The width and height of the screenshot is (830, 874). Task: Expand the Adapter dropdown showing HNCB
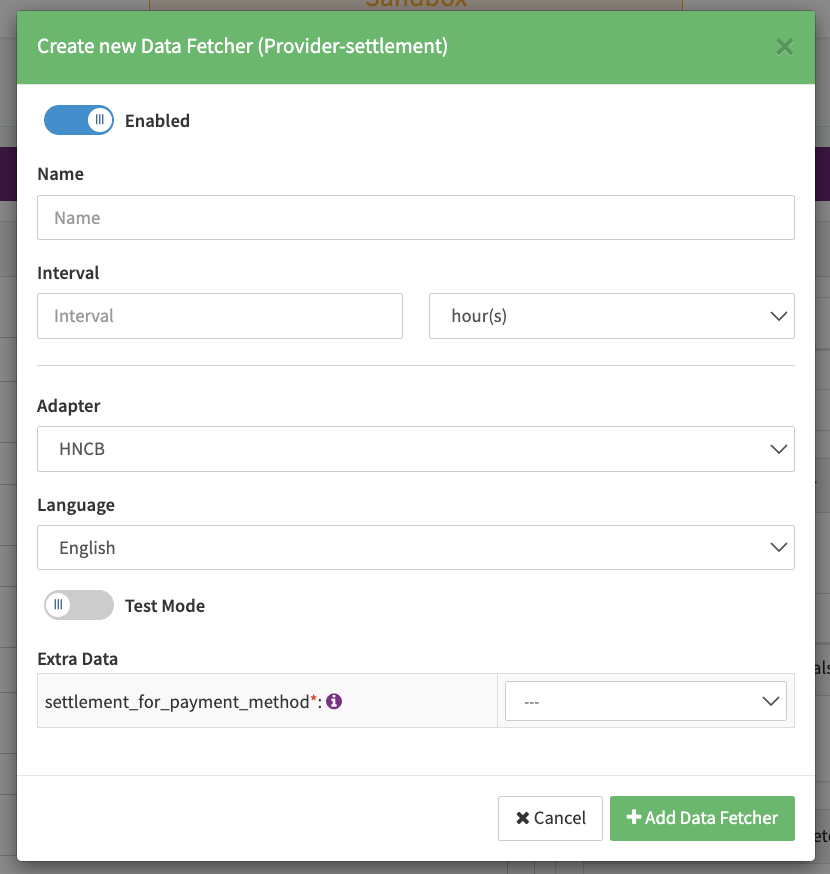(415, 449)
